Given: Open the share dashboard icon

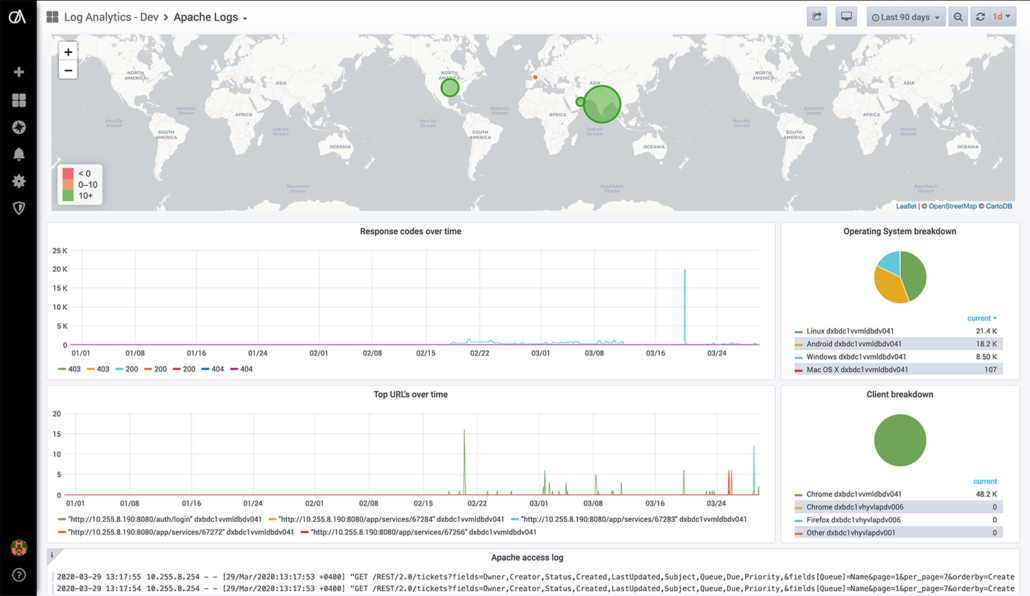Looking at the screenshot, I should coord(815,16).
